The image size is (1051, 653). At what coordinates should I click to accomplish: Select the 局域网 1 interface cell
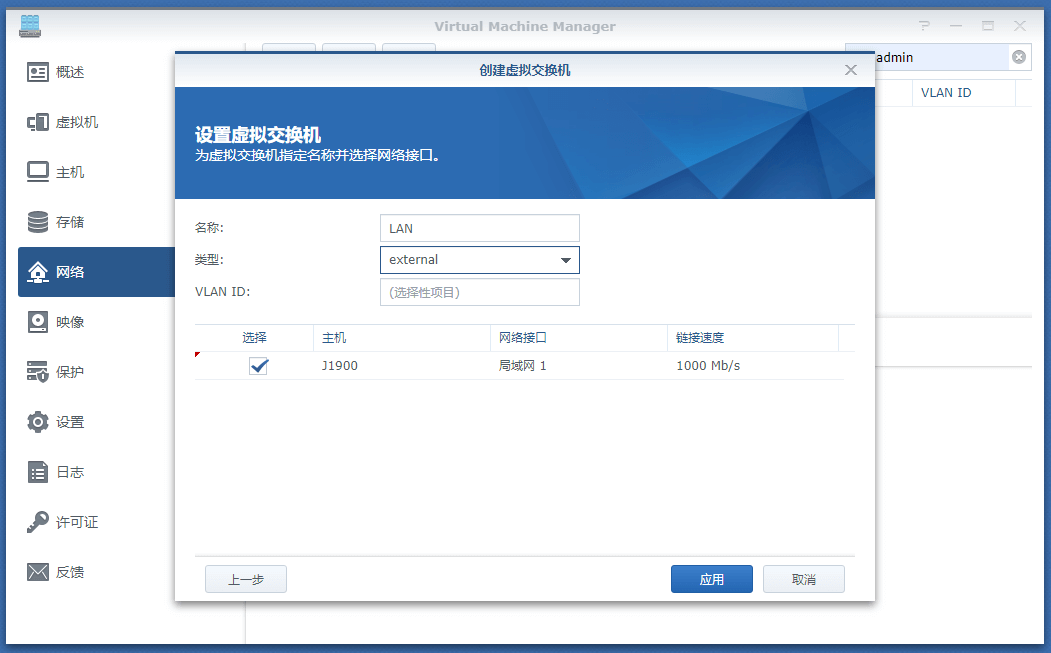click(x=522, y=365)
